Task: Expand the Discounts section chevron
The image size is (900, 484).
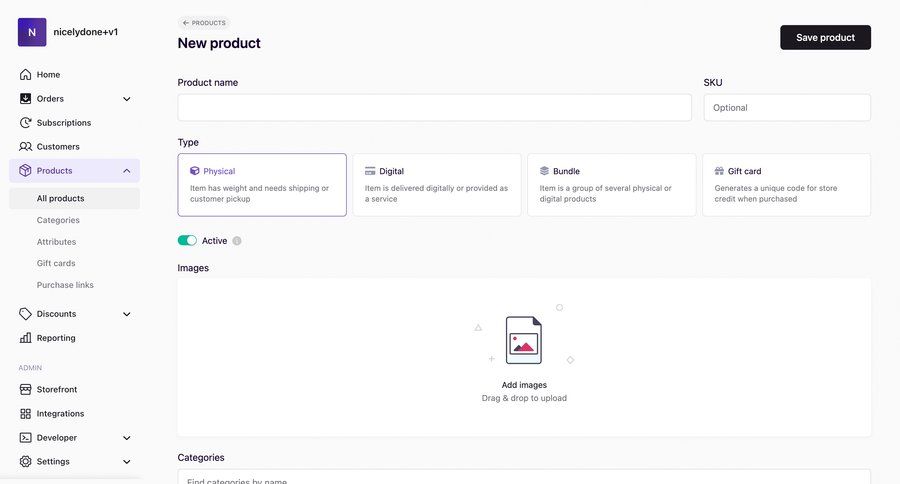Action: click(127, 314)
